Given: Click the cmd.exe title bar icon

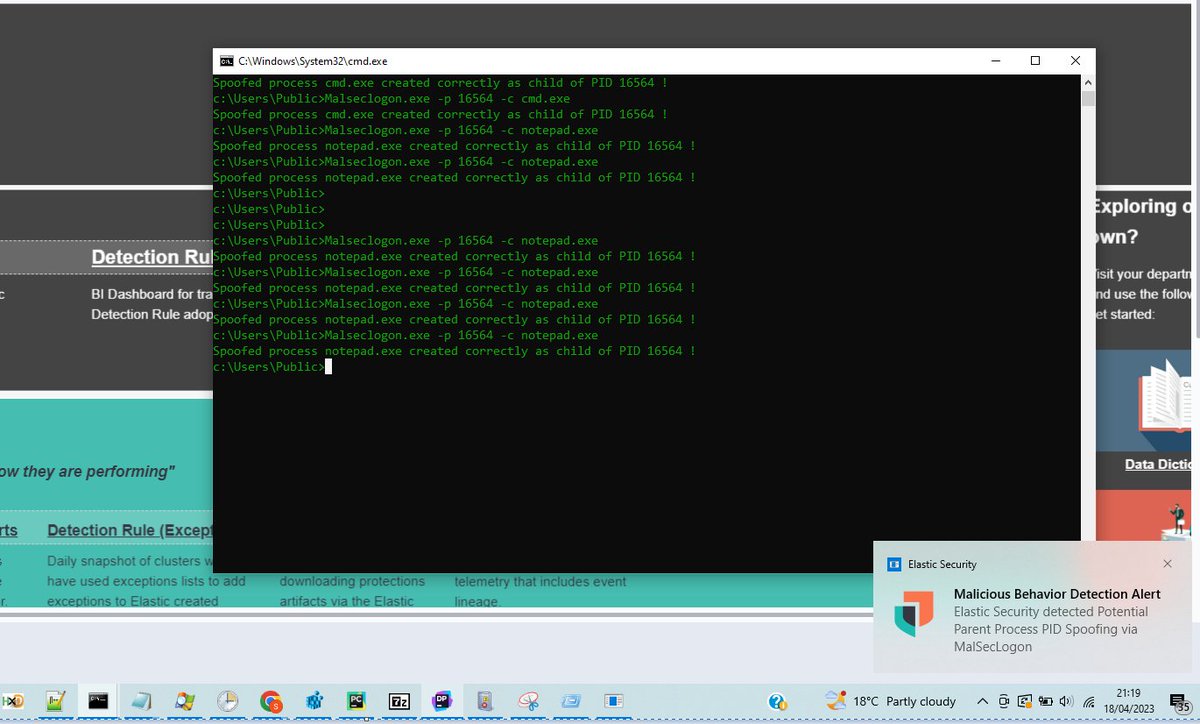Looking at the screenshot, I should click(x=226, y=61).
